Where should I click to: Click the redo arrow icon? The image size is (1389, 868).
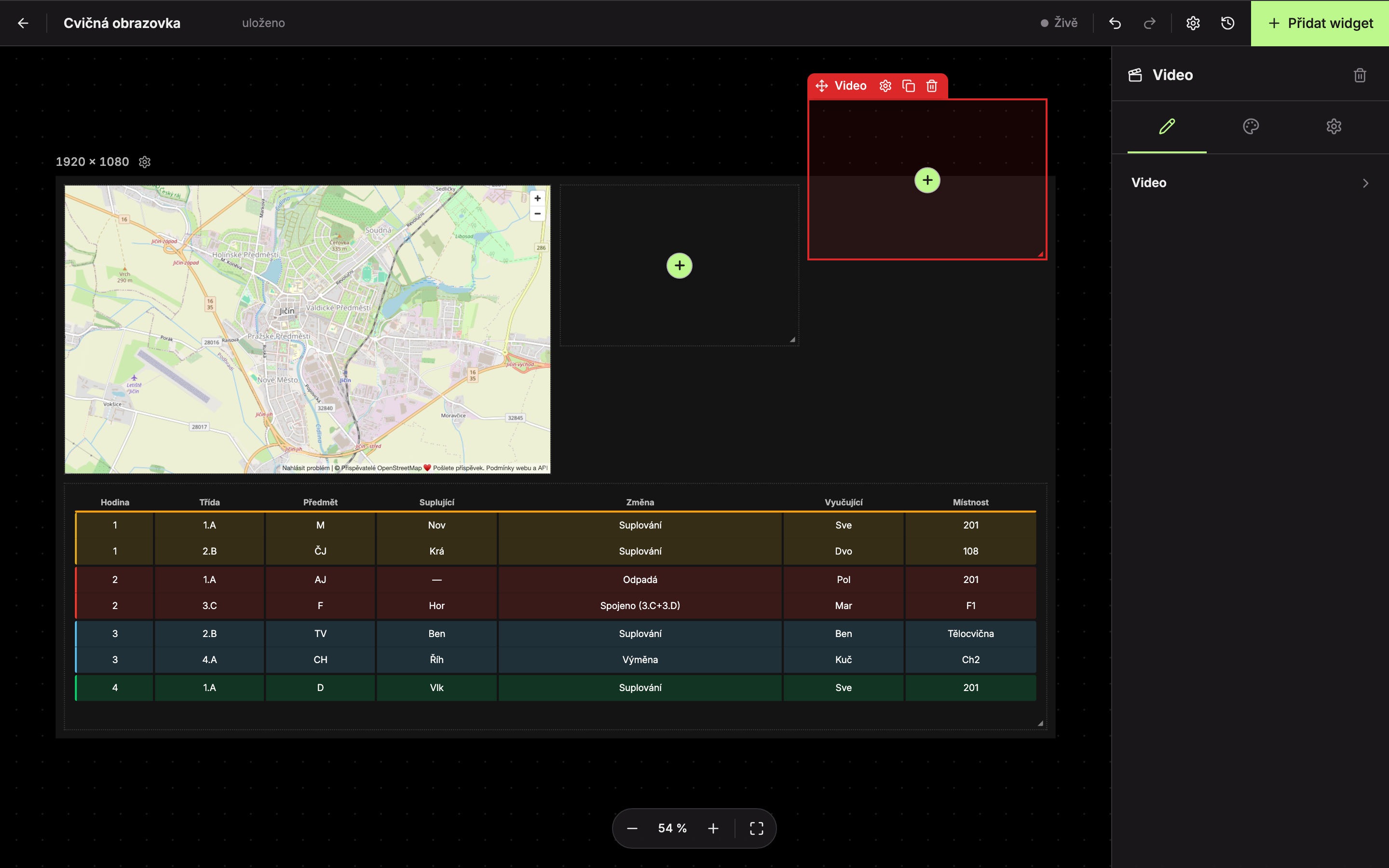point(1149,23)
